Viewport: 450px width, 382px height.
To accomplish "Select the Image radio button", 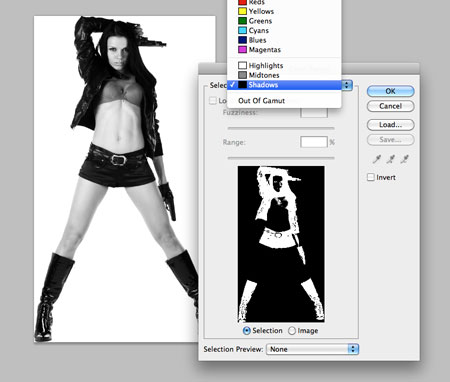I will tap(292, 331).
